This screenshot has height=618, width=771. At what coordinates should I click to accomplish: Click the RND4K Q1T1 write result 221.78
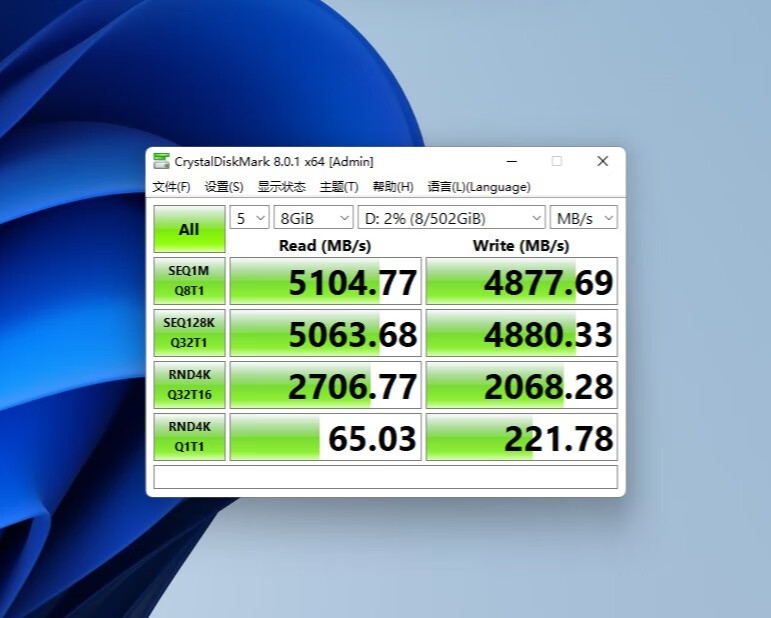(522, 437)
